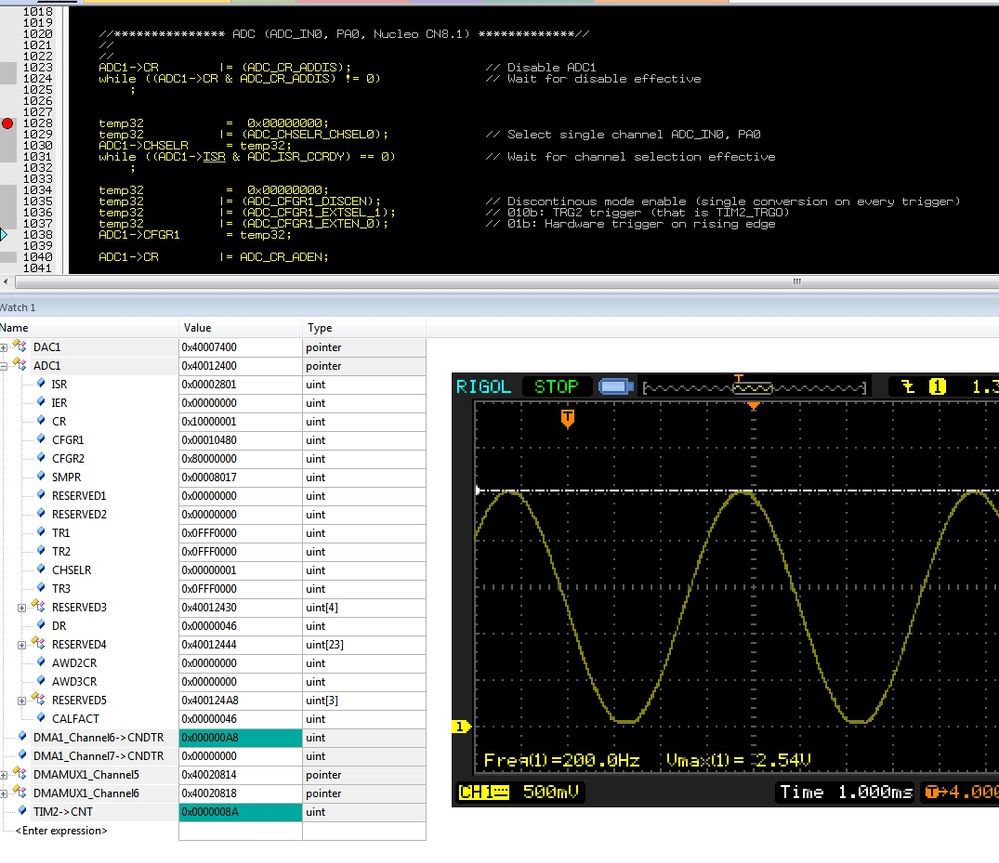The height and width of the screenshot is (863, 999).
Task: Click the RIGOL oscilloscope screenshot image
Action: tap(725, 590)
